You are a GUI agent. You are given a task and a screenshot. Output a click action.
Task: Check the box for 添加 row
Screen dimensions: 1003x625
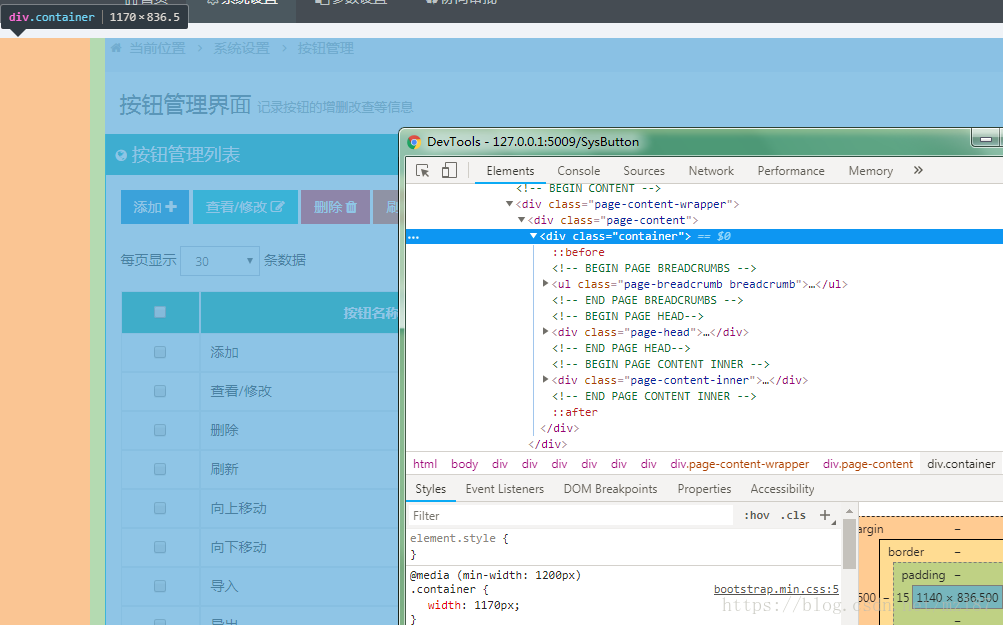coord(160,352)
